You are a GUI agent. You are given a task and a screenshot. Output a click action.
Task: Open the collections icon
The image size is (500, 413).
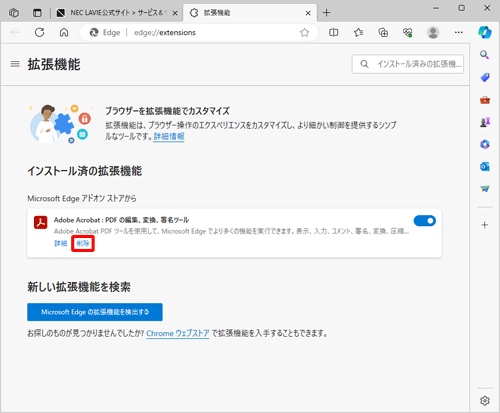[383, 32]
